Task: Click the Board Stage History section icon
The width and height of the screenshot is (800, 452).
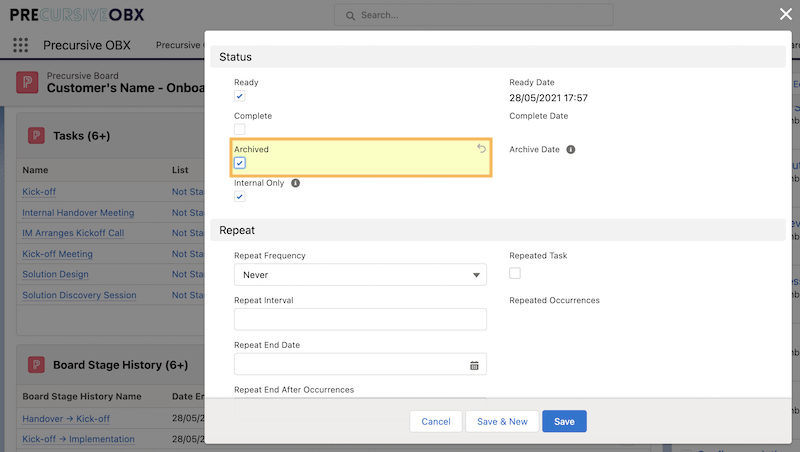Action: point(36,365)
